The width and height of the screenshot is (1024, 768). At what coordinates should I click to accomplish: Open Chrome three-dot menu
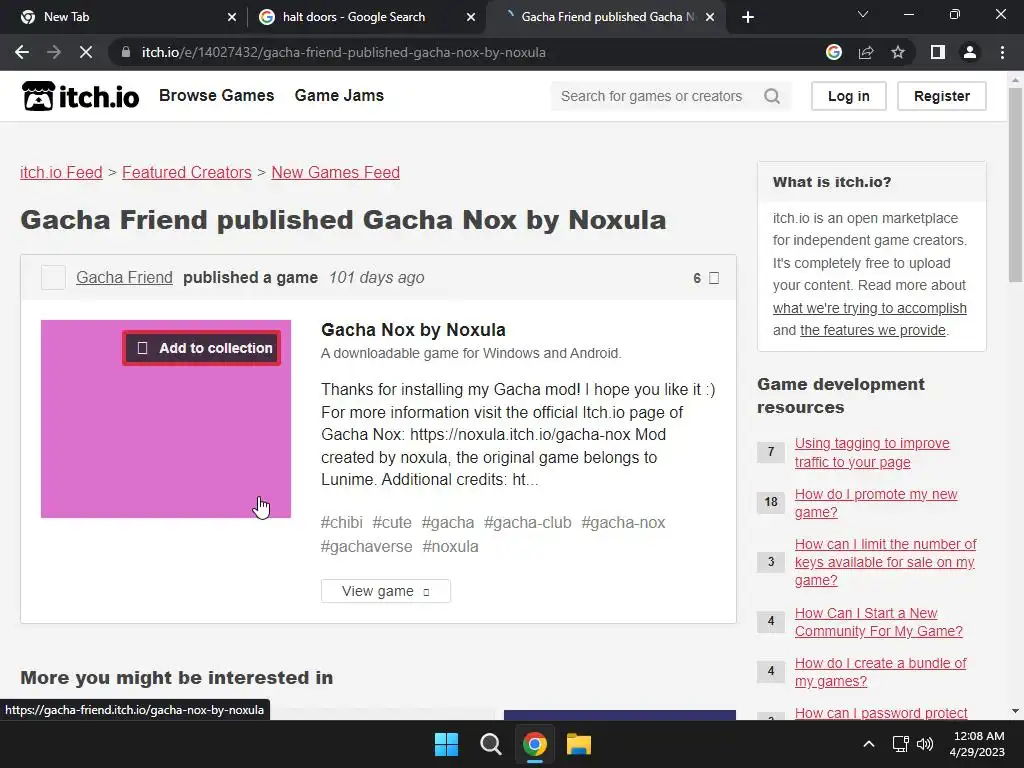1002,52
